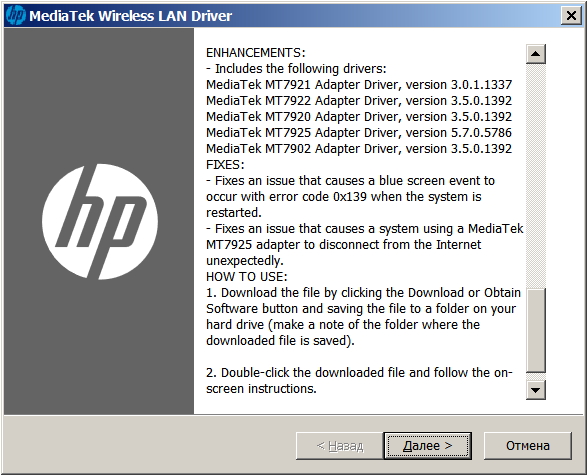Click the up arrow of the scrollbar
The image size is (588, 476).
pyautogui.click(x=536, y=54)
